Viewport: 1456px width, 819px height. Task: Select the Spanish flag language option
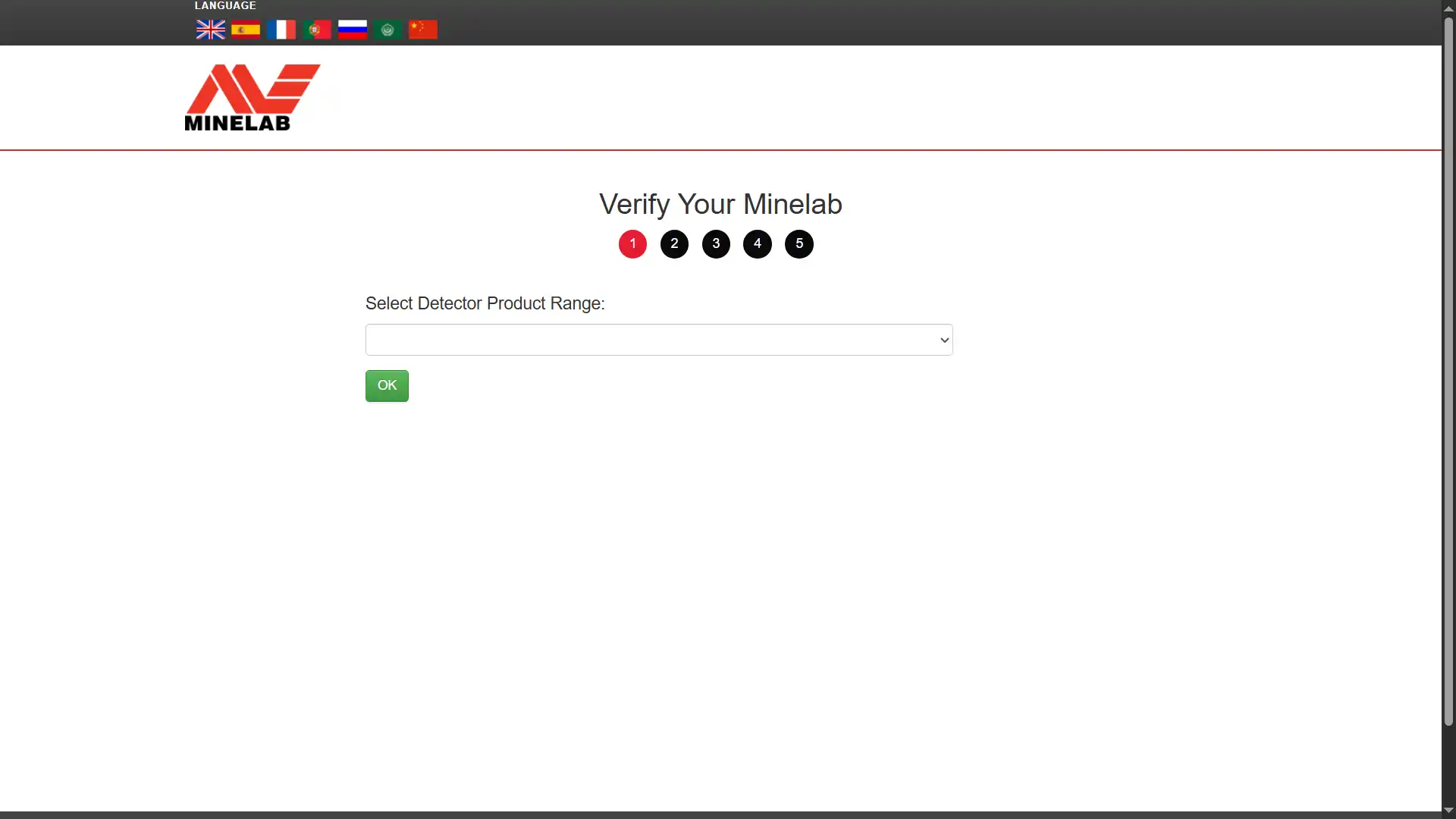(246, 30)
